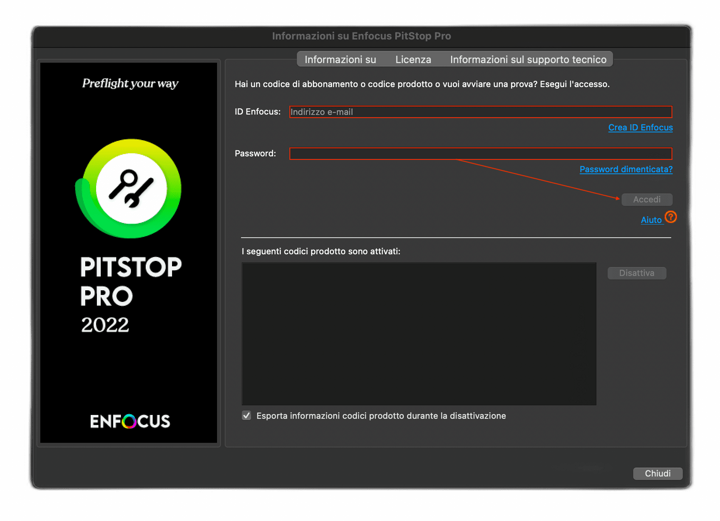This screenshot has width=720, height=521.
Task: Focus the ID Enfocus e-mail field
Action: (x=480, y=112)
